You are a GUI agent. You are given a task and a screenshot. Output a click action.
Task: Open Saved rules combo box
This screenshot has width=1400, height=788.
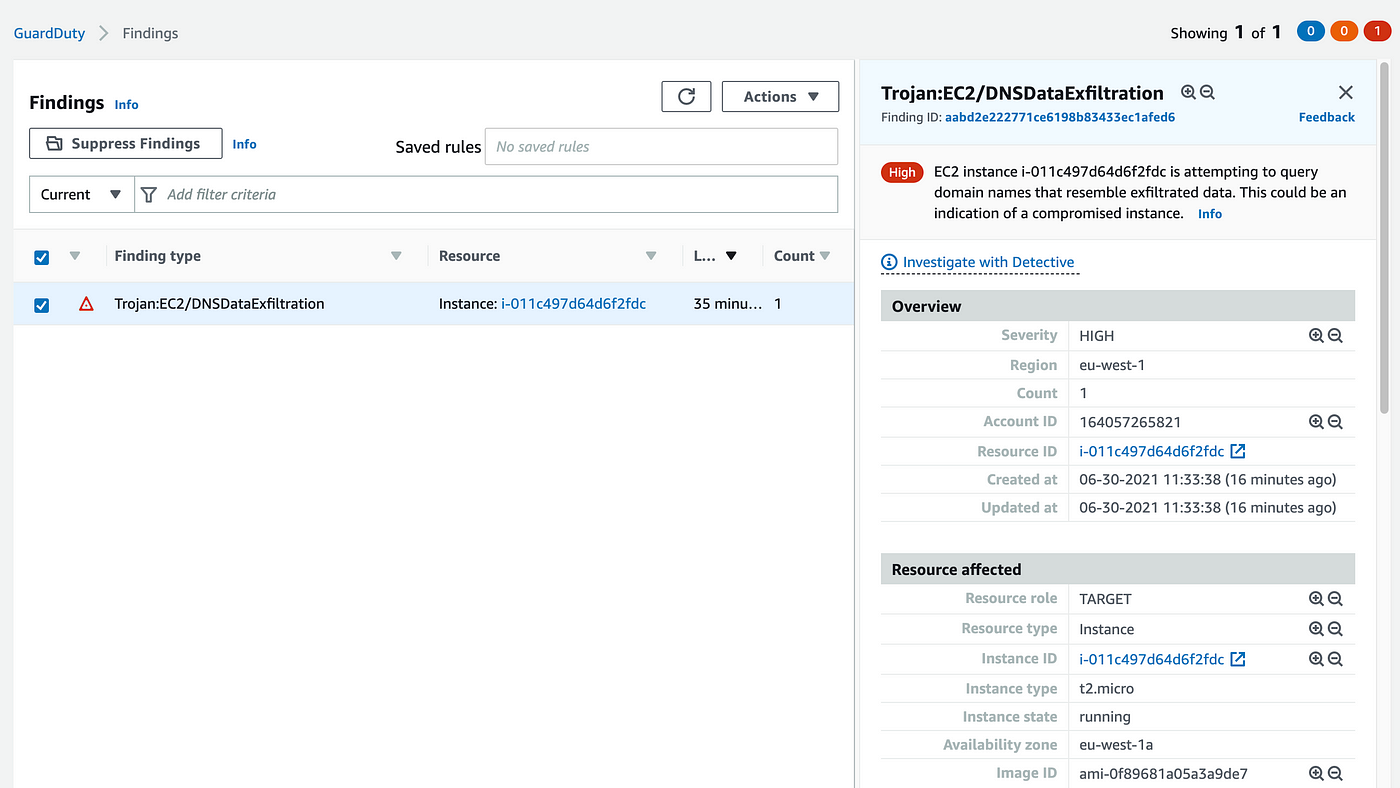tap(661, 146)
